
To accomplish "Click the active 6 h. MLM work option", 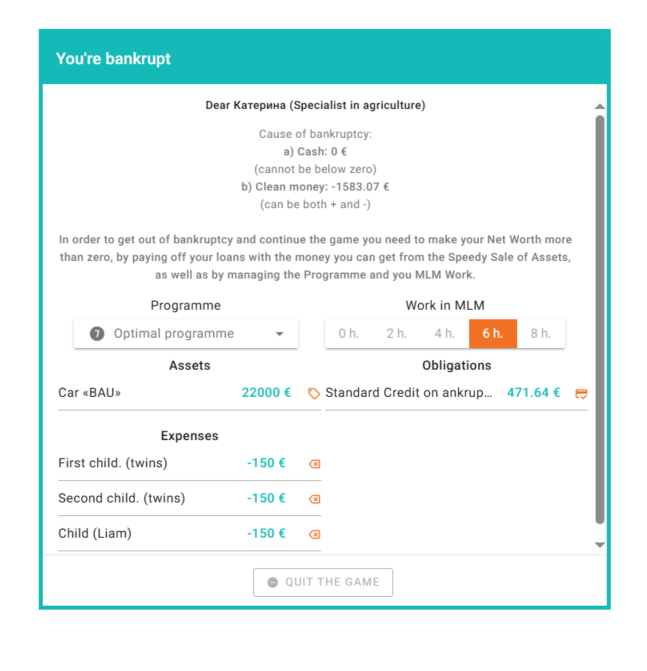I will pyautogui.click(x=492, y=334).
